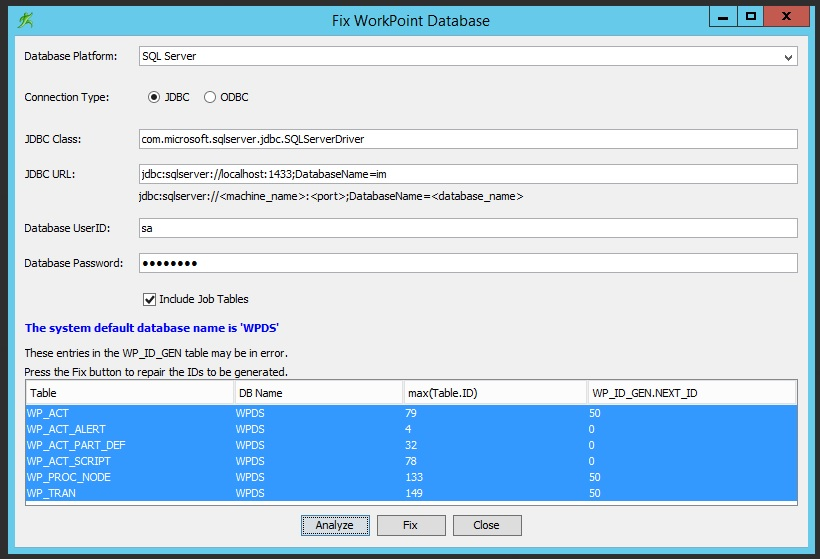This screenshot has width=820, height=559.
Task: Click into the JDBC URL field
Action: [468, 175]
